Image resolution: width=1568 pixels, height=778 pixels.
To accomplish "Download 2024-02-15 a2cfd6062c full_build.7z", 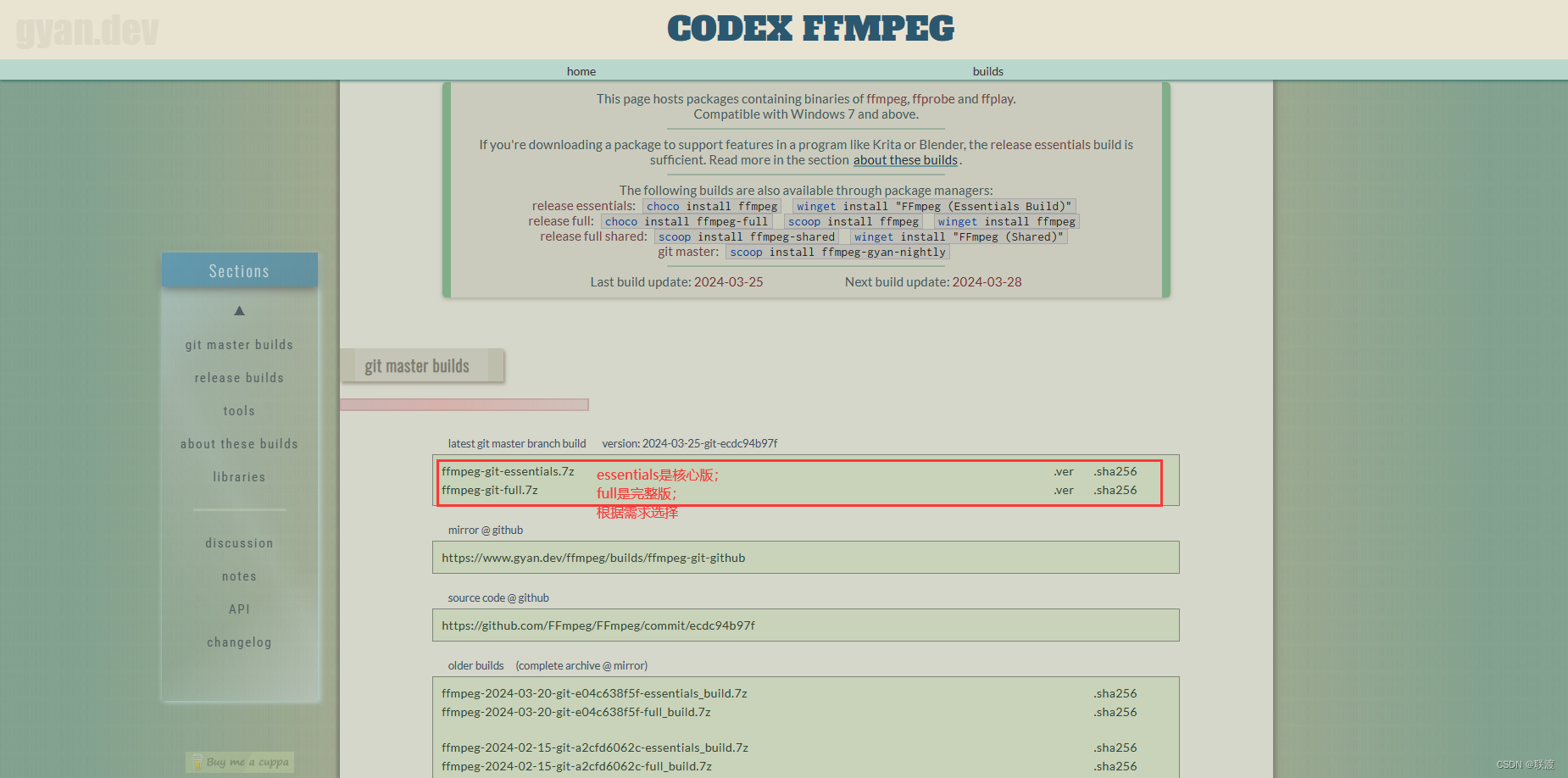I will [576, 766].
